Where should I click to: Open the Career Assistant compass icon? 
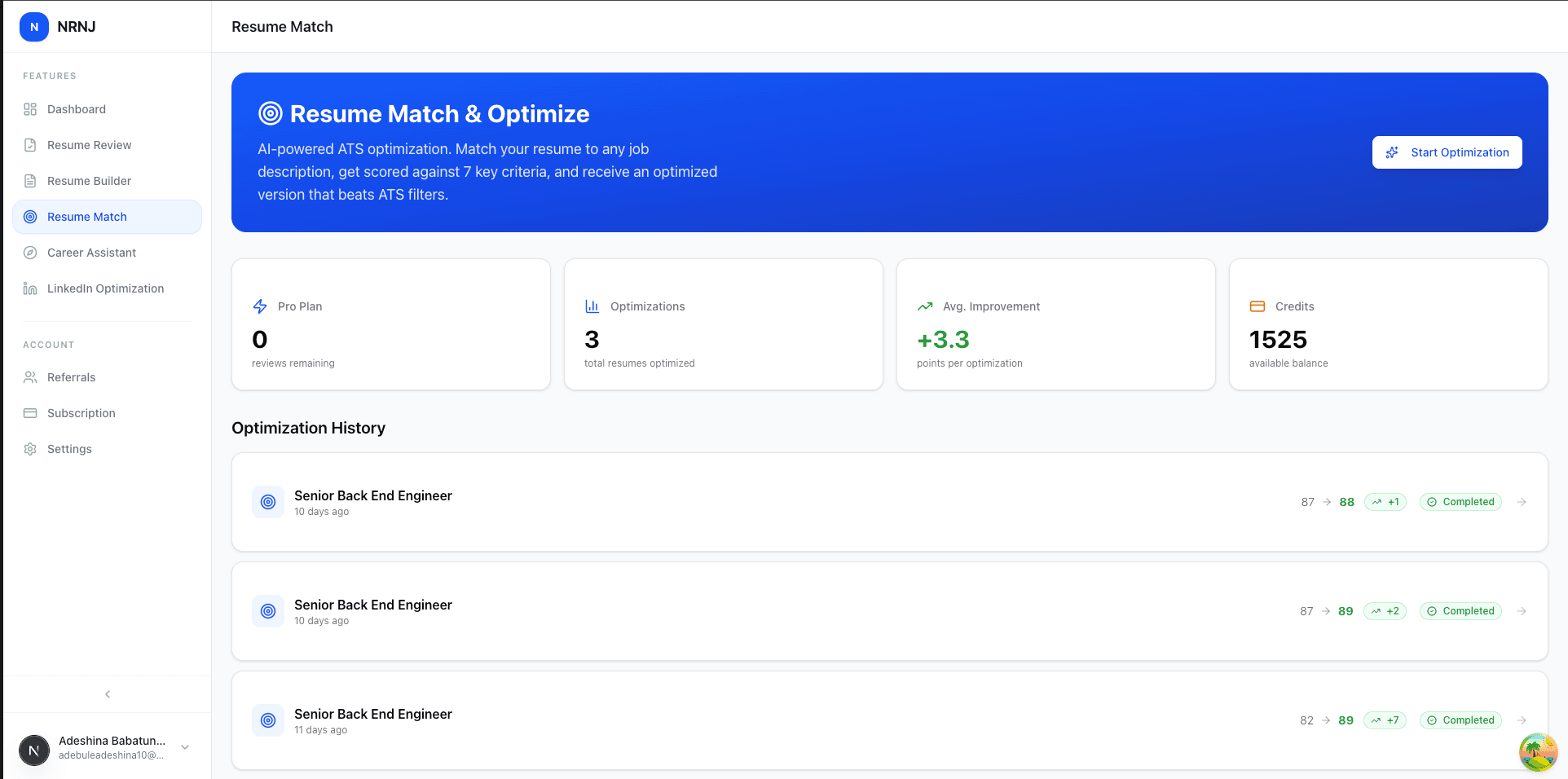(x=30, y=253)
